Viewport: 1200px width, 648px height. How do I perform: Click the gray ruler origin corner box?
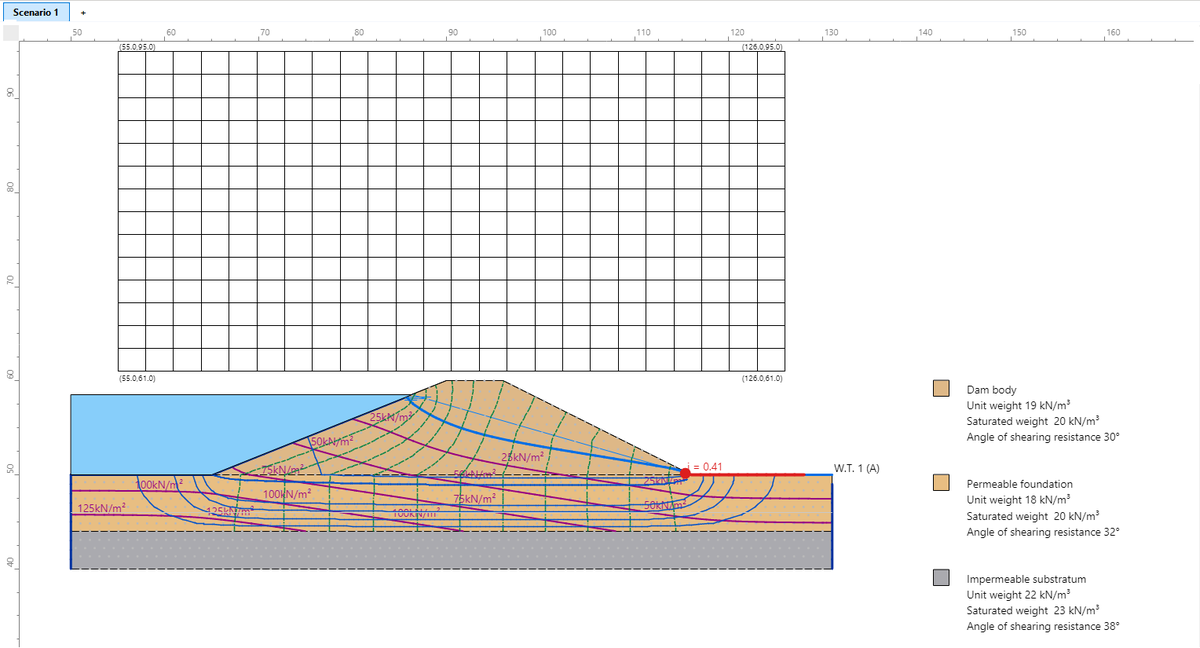tap(10, 33)
